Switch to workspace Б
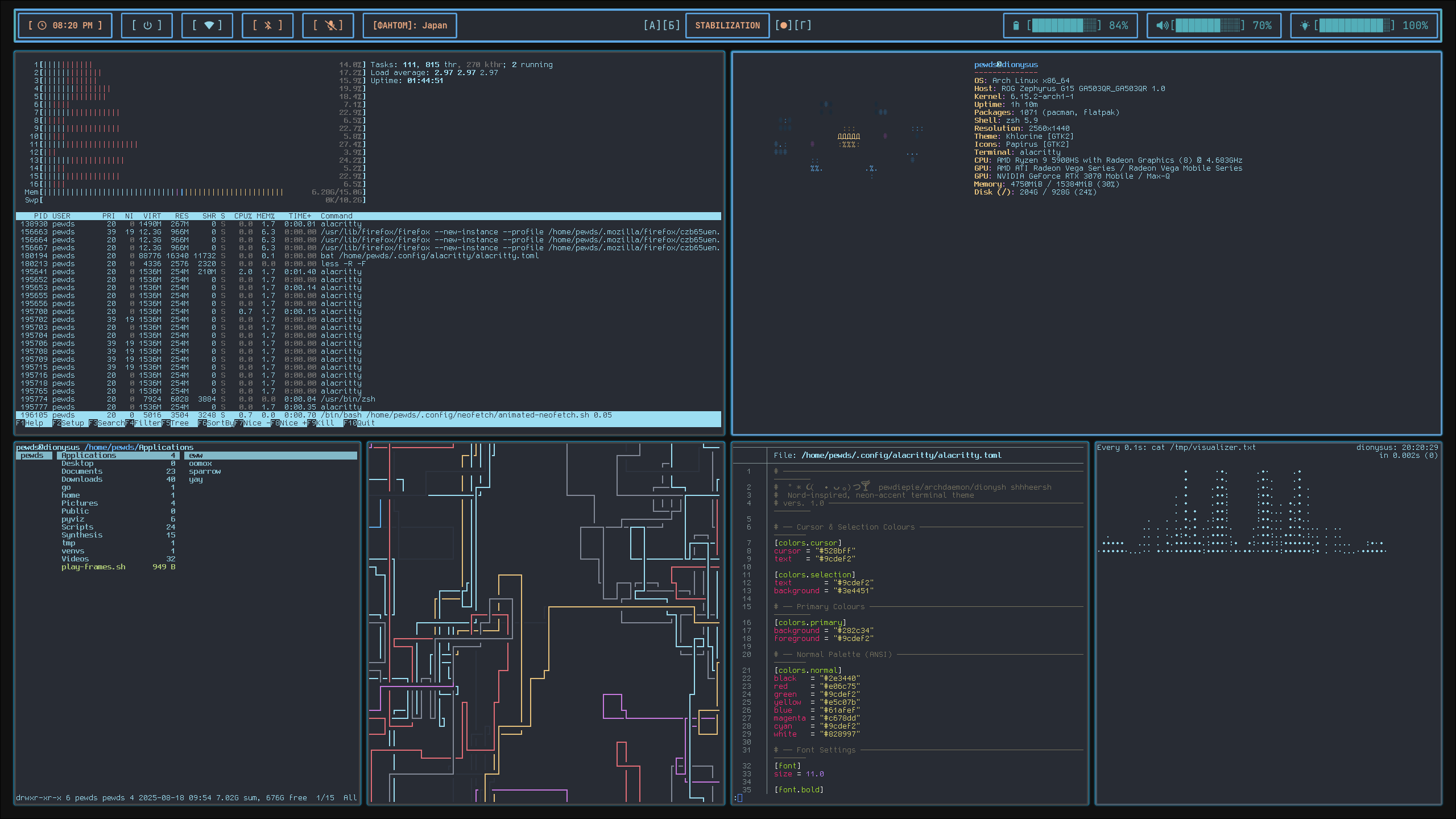The image size is (1456, 819). click(x=671, y=25)
